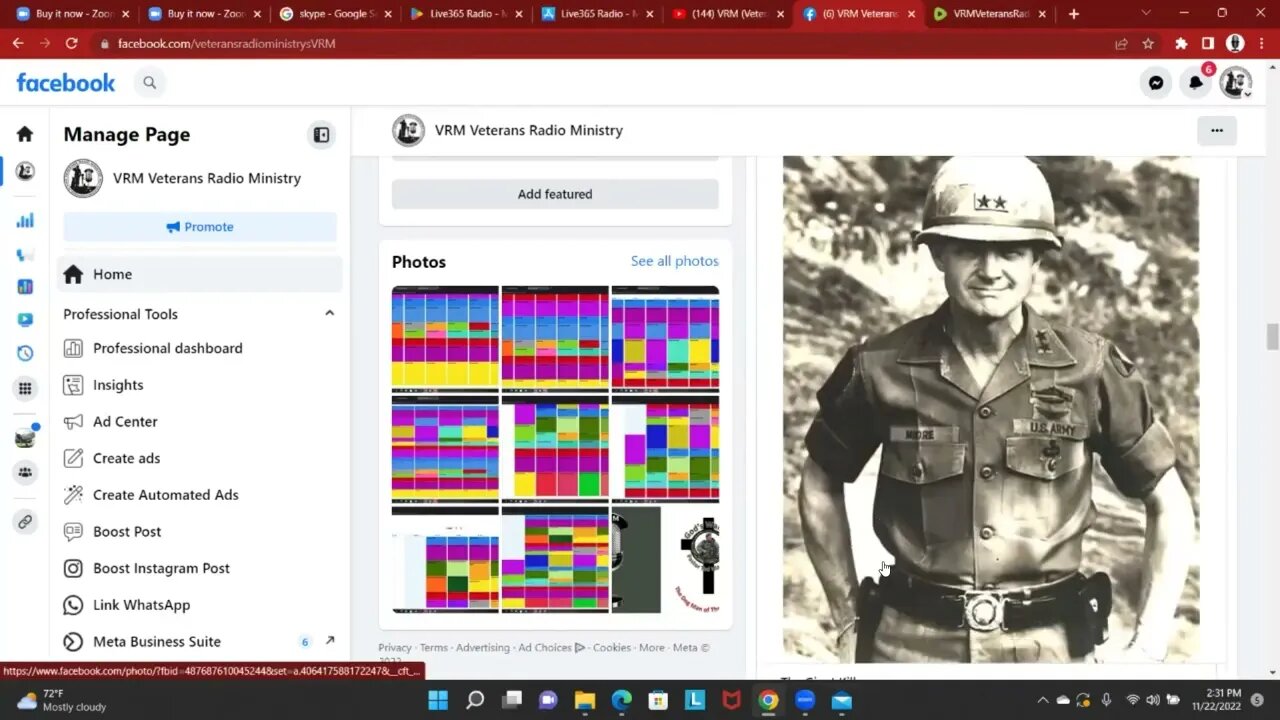Show hidden system tray icons
The image size is (1280, 720).
[1042, 700]
